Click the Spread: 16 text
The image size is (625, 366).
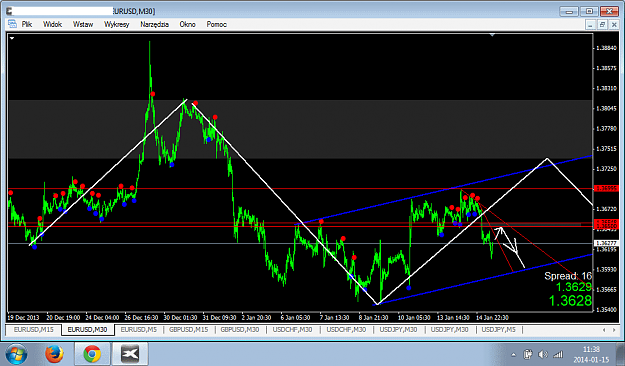coord(568,276)
